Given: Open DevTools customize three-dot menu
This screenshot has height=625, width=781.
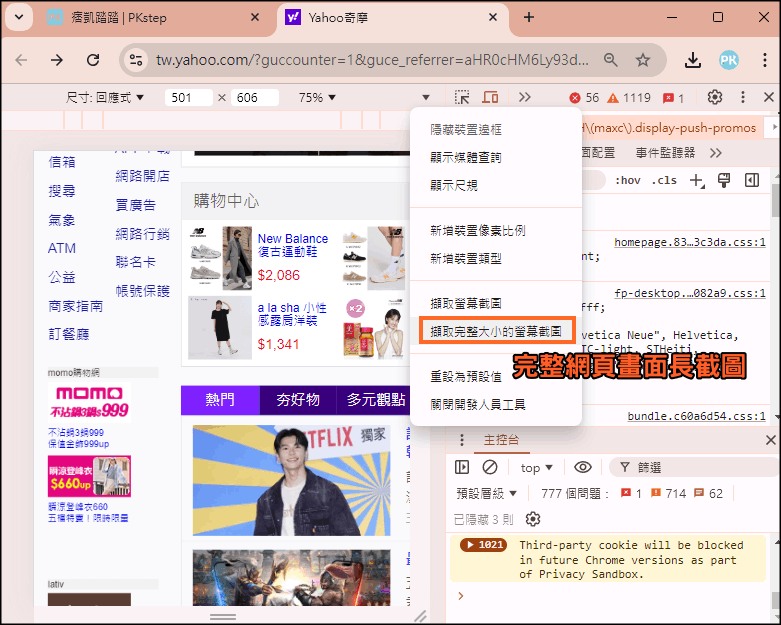Looking at the screenshot, I should click(x=743, y=97).
